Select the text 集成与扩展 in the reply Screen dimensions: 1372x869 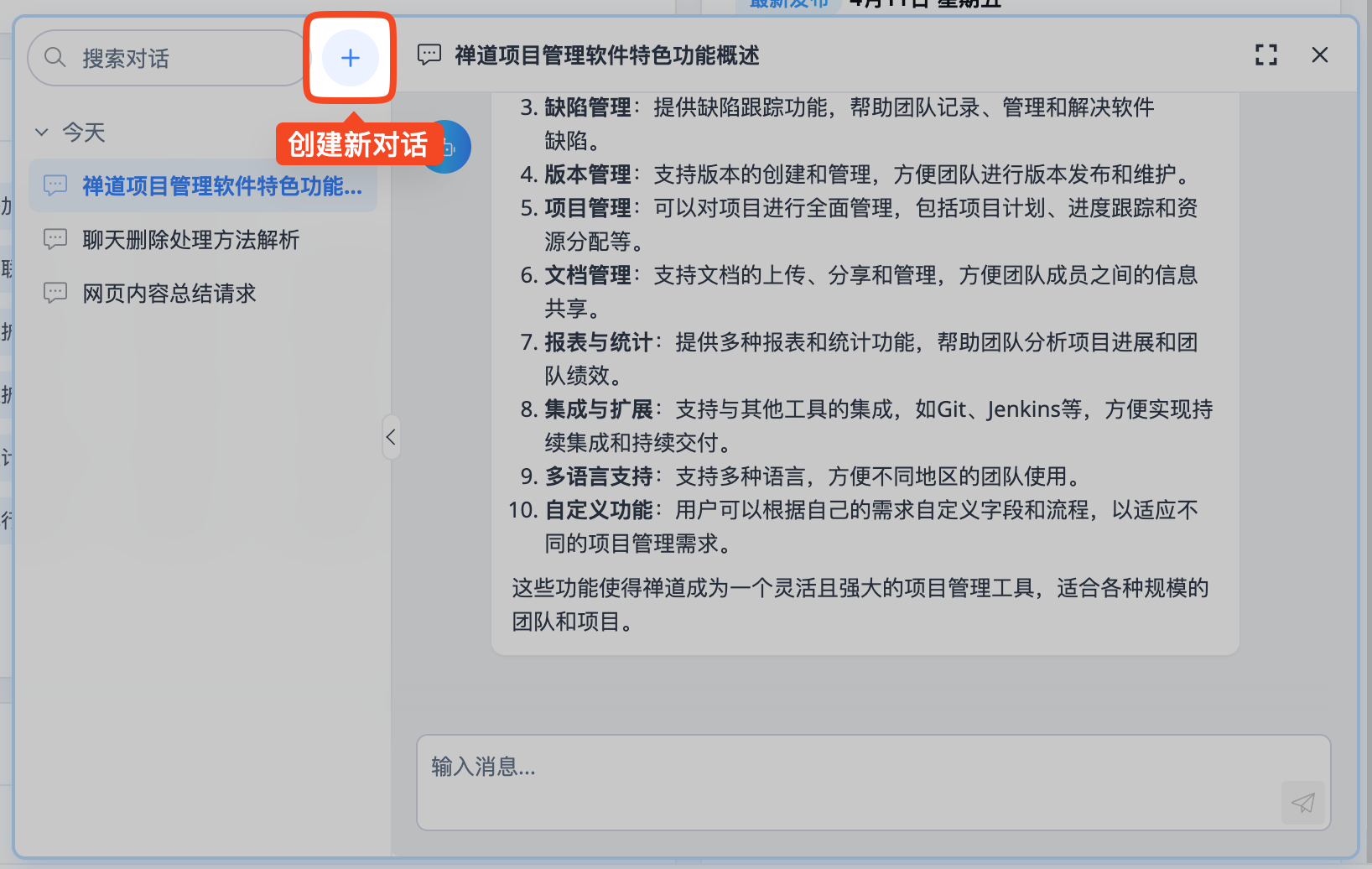pos(599,409)
